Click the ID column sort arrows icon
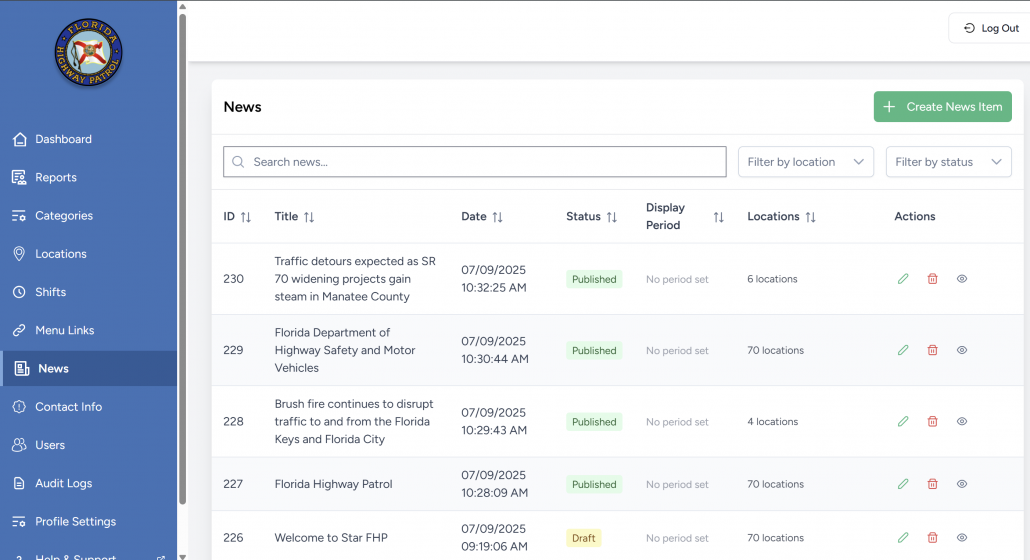 [246, 217]
